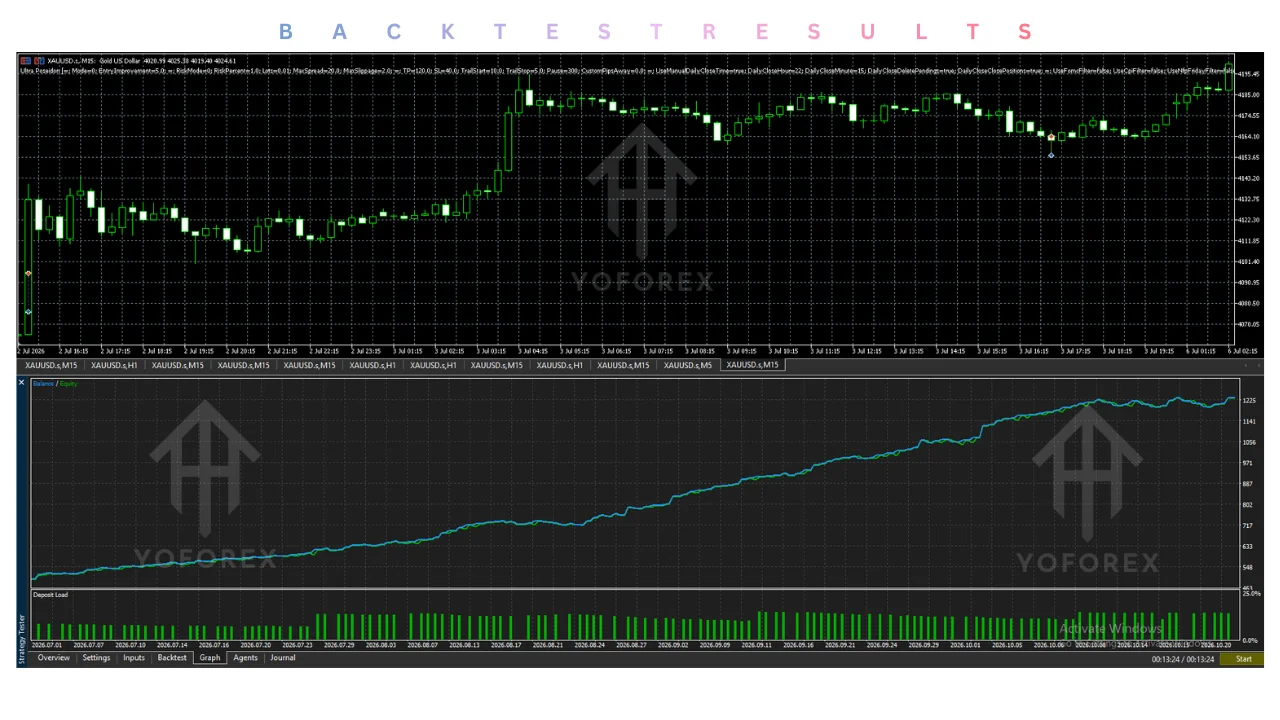
Task: Switch to the Settings tab
Action: pos(96,658)
